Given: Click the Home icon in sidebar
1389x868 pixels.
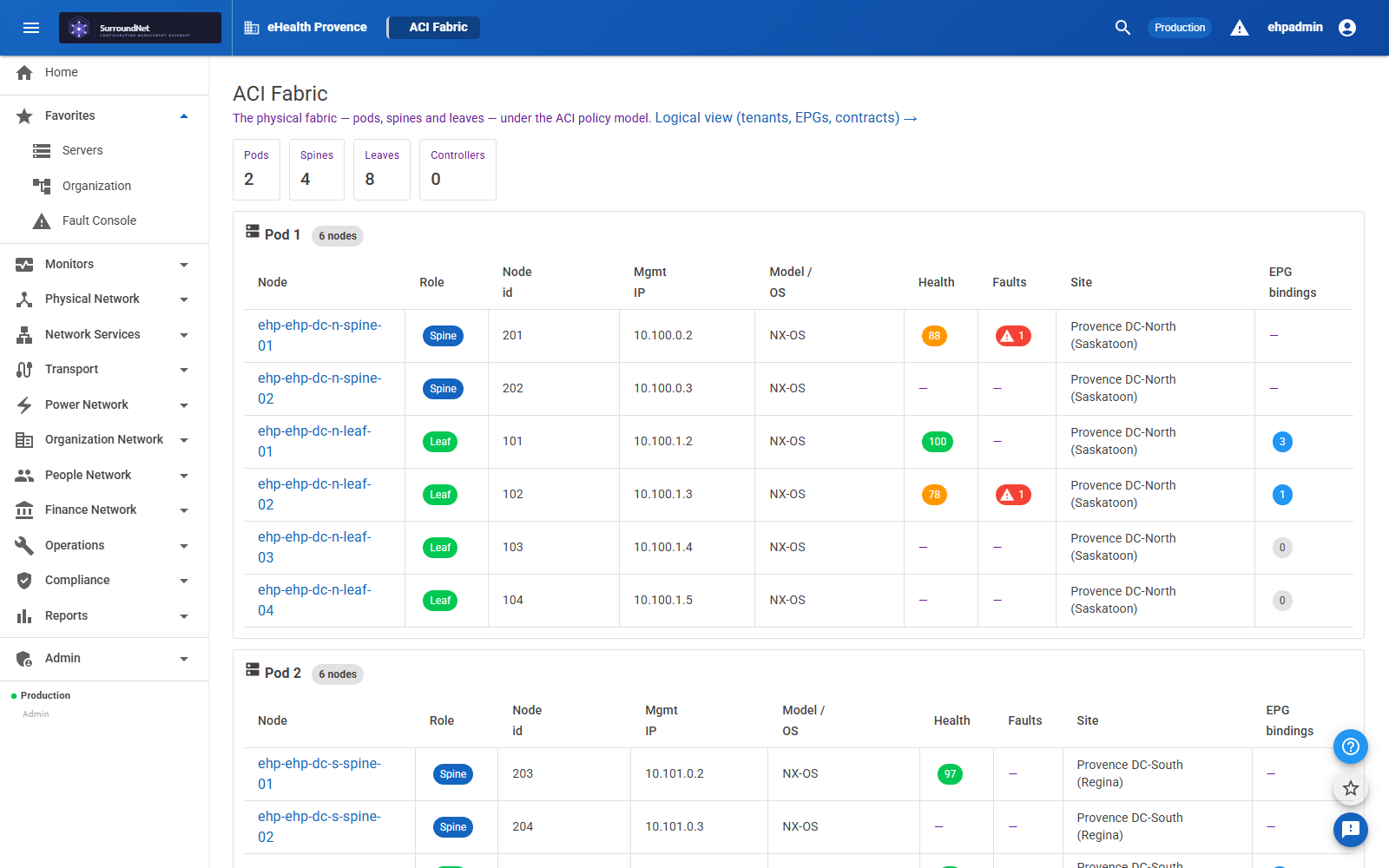Looking at the screenshot, I should (x=24, y=72).
